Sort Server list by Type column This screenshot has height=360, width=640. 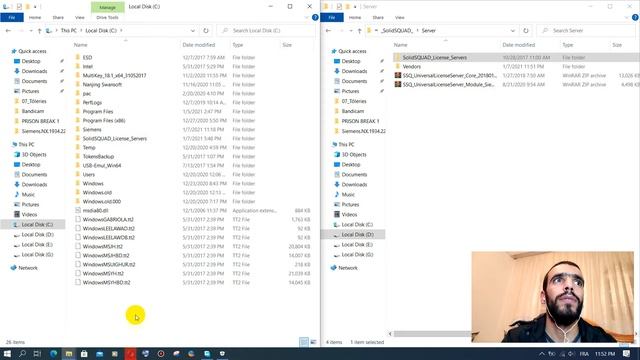click(x=568, y=45)
